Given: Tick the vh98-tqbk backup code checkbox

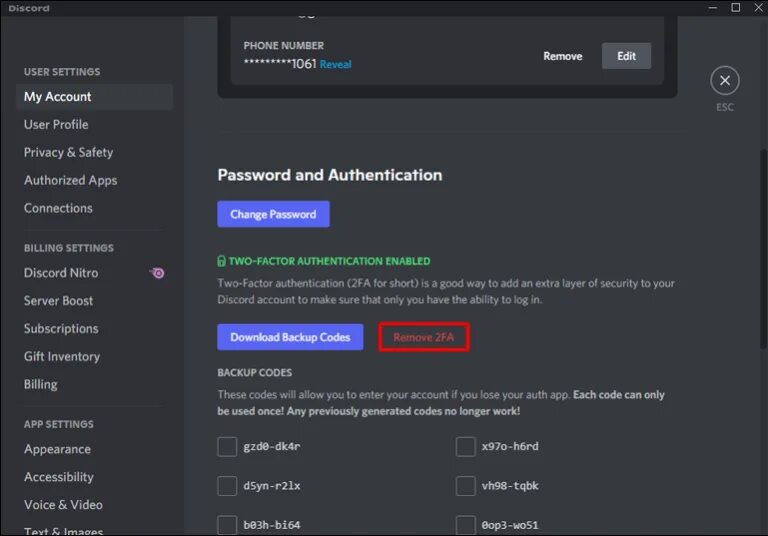Looking at the screenshot, I should click(465, 486).
